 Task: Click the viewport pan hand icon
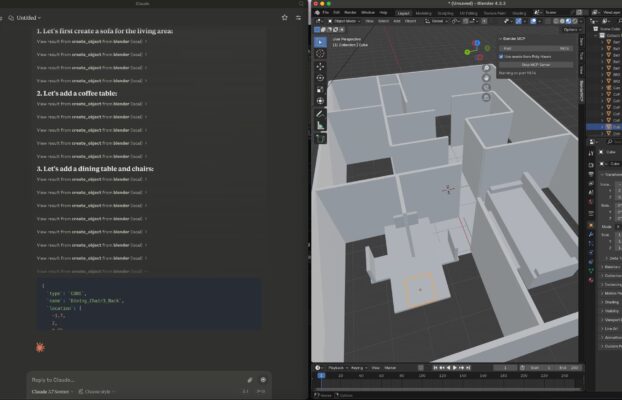tap(486, 78)
